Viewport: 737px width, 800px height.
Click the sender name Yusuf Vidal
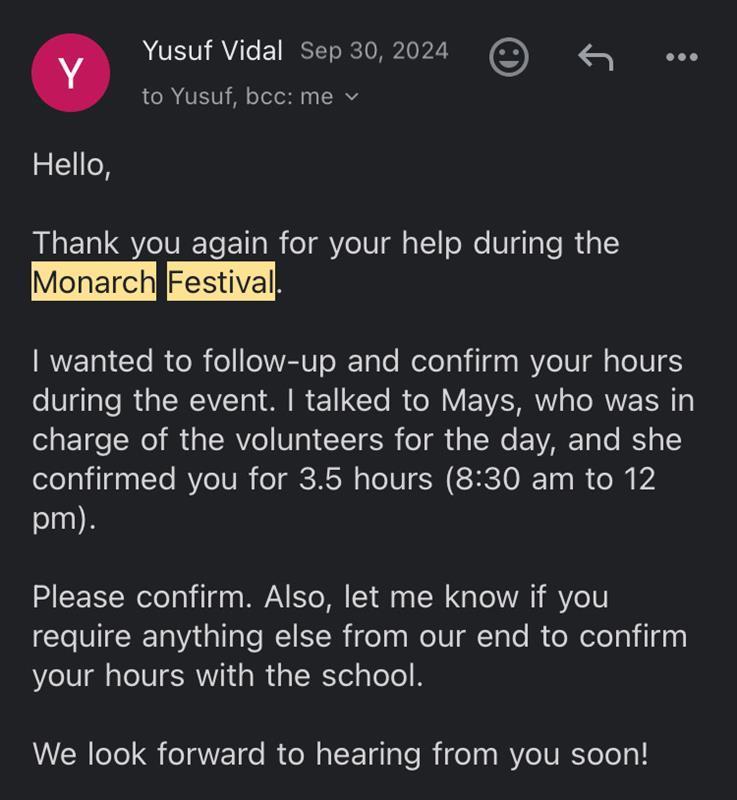pyautogui.click(x=212, y=50)
